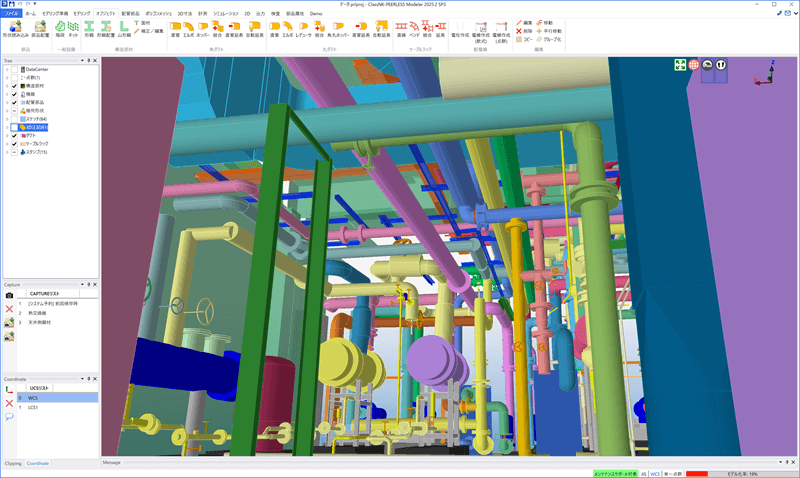Open the 配管部品 ribbon tab
800x478 pixels.
click(x=132, y=13)
